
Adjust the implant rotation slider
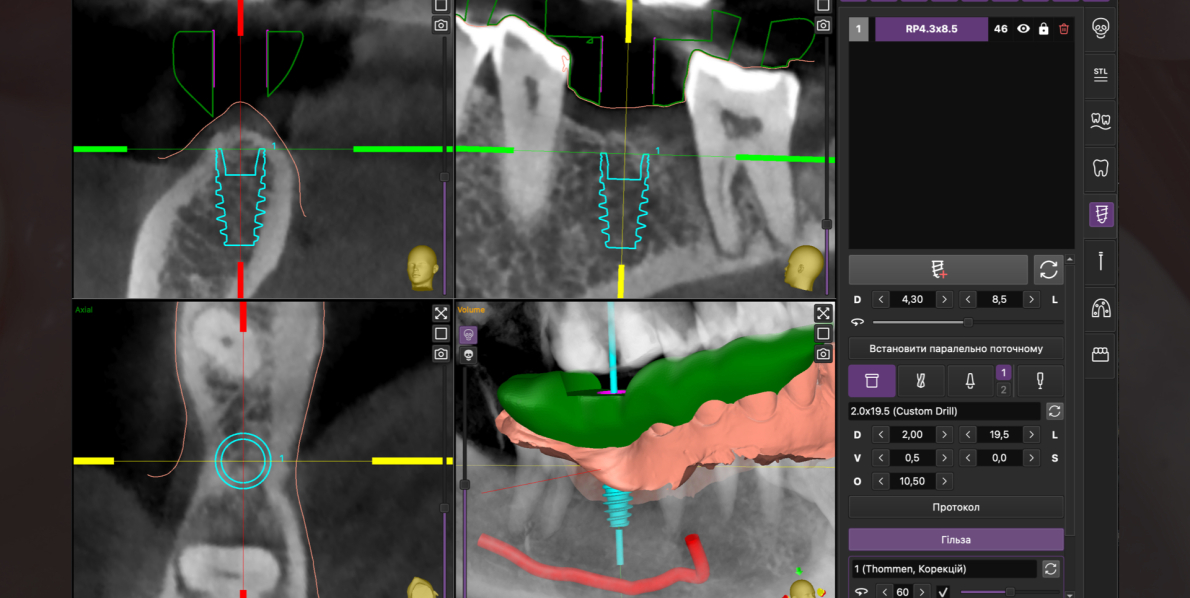(967, 322)
